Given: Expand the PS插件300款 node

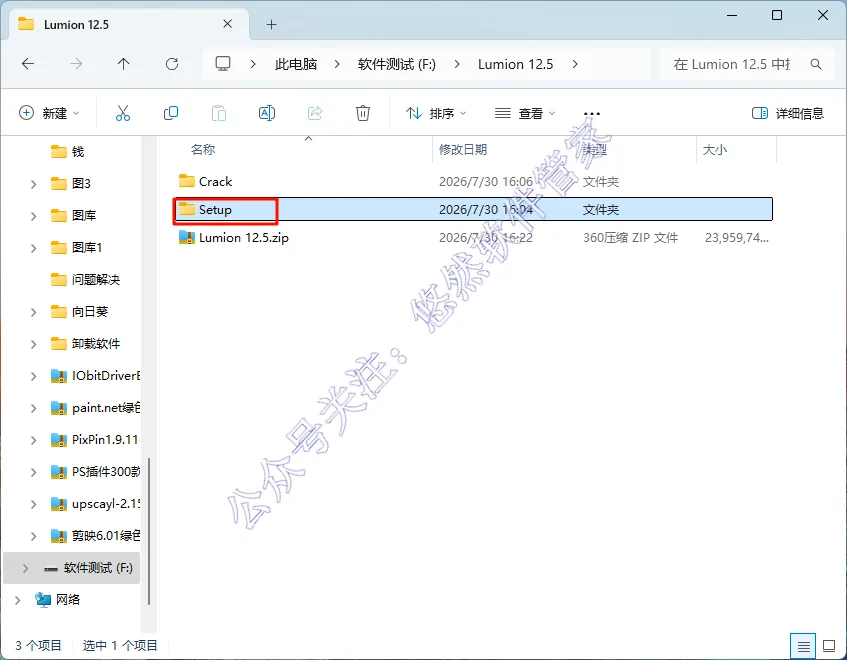Looking at the screenshot, I should click(33, 472).
